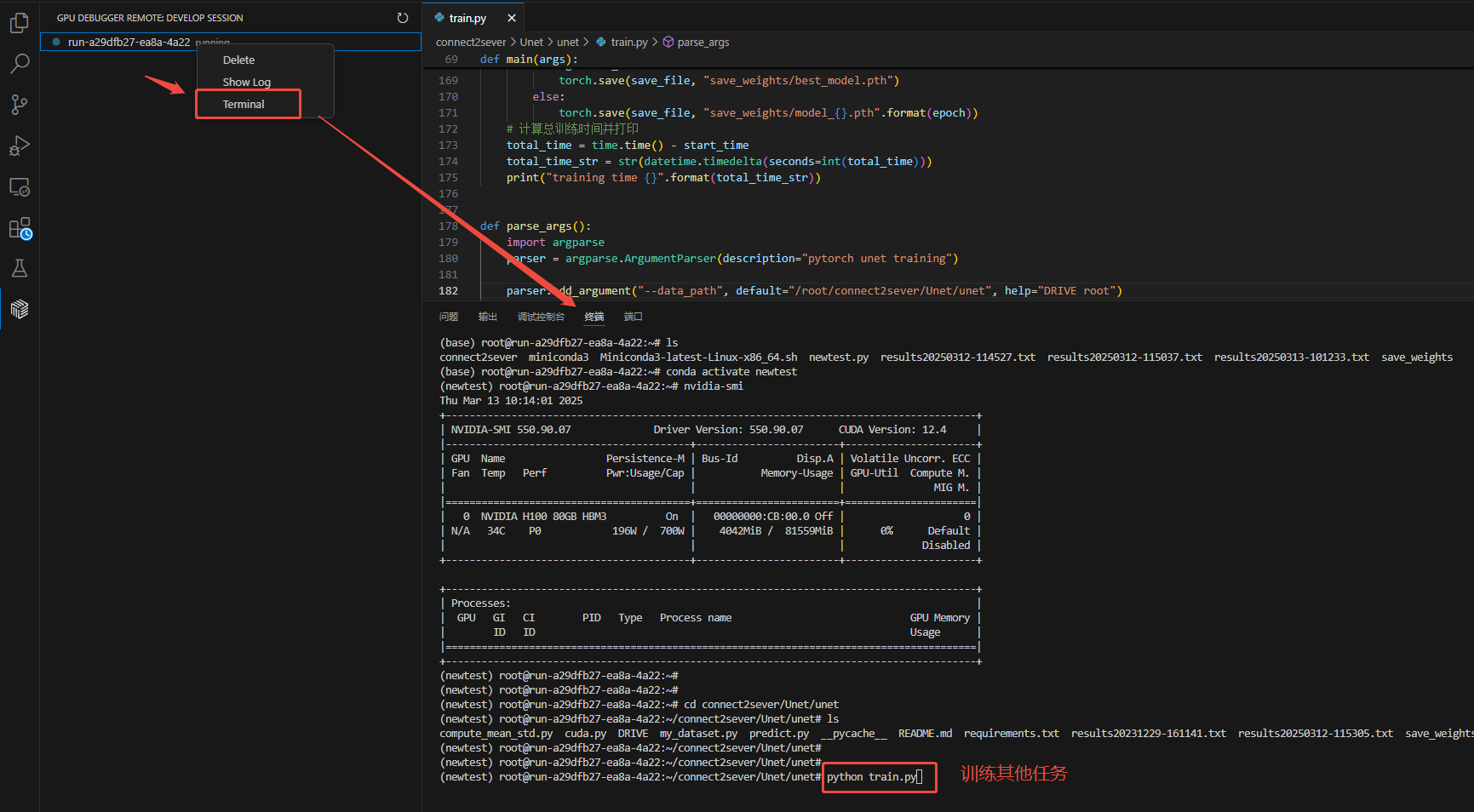Open the Remote Explorer icon
The width and height of the screenshot is (1474, 812).
pyautogui.click(x=19, y=187)
